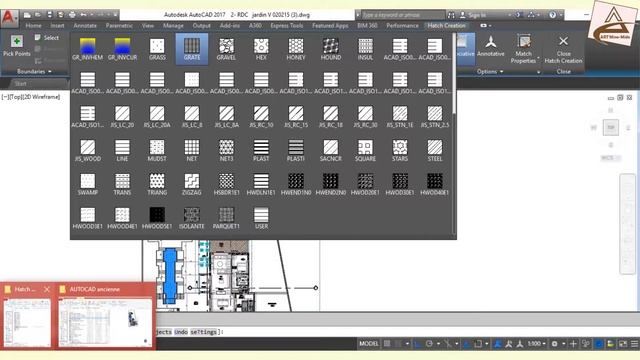
Task: Select the GR_INVCUR gradient swatch
Action: pyautogui.click(x=122, y=49)
